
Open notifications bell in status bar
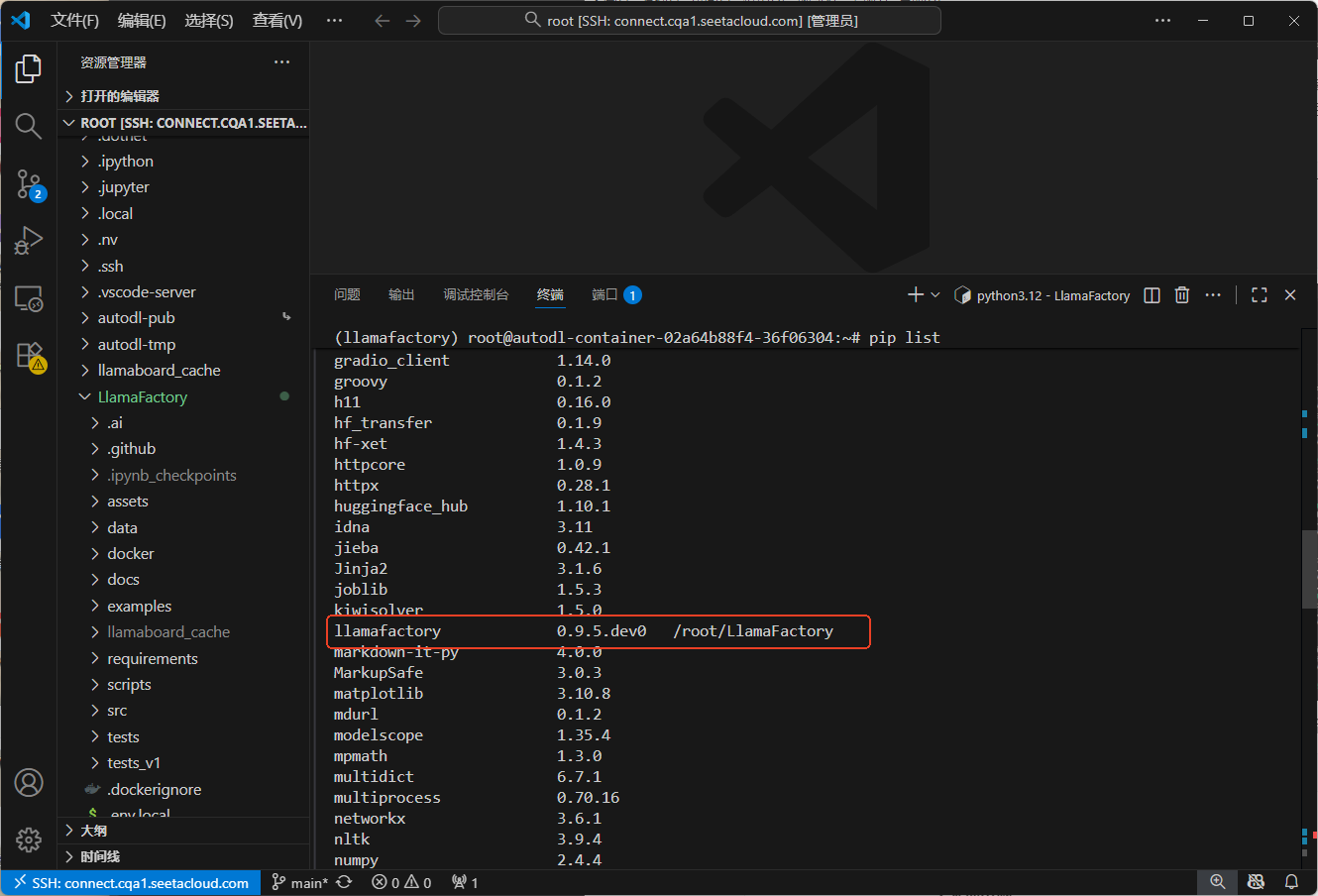(1291, 882)
